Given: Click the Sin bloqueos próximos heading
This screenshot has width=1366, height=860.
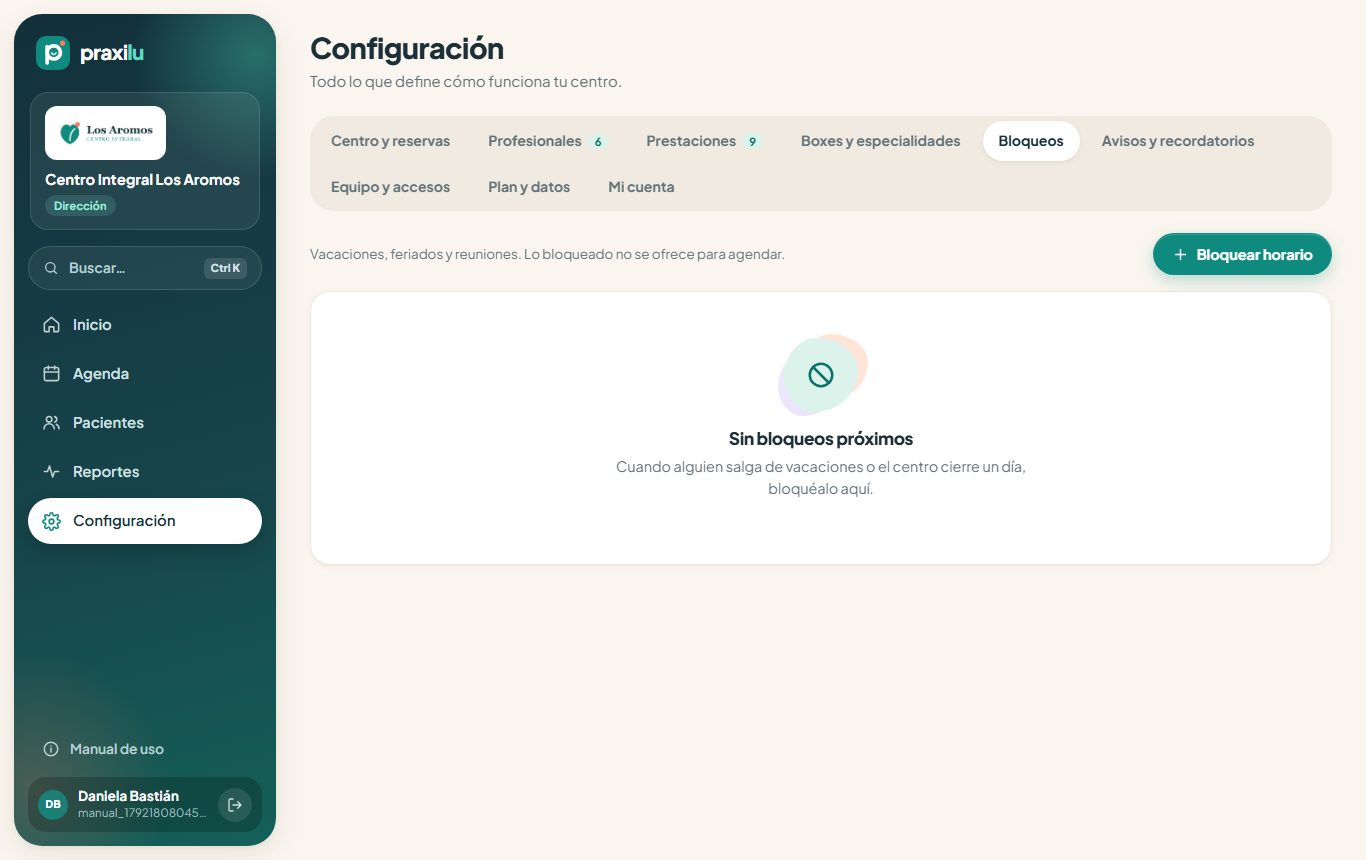Looking at the screenshot, I should pos(821,439).
